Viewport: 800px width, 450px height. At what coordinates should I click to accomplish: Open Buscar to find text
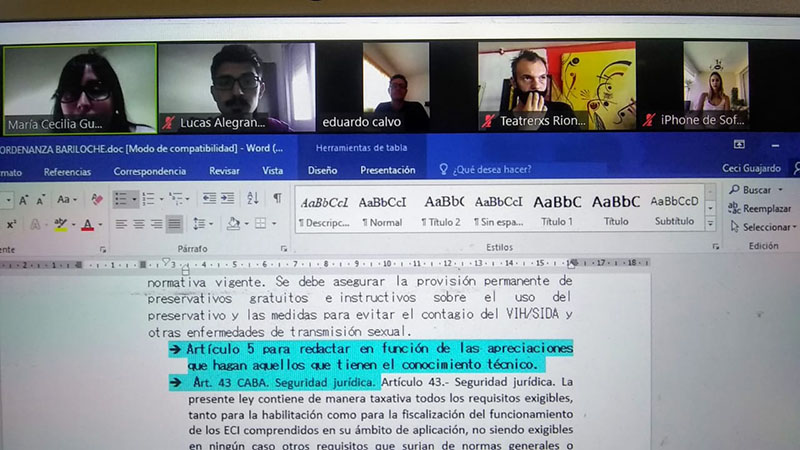(756, 190)
